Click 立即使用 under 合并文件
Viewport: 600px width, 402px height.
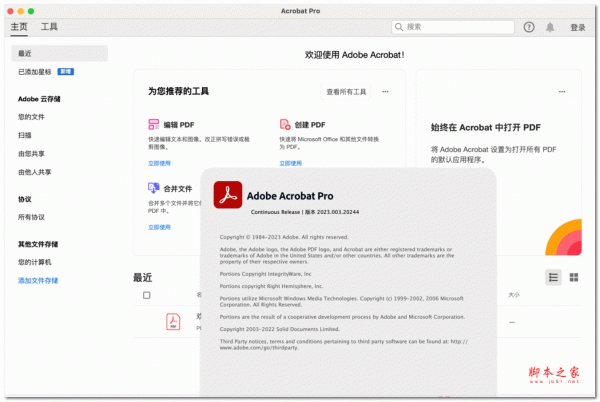pyautogui.click(x=159, y=227)
